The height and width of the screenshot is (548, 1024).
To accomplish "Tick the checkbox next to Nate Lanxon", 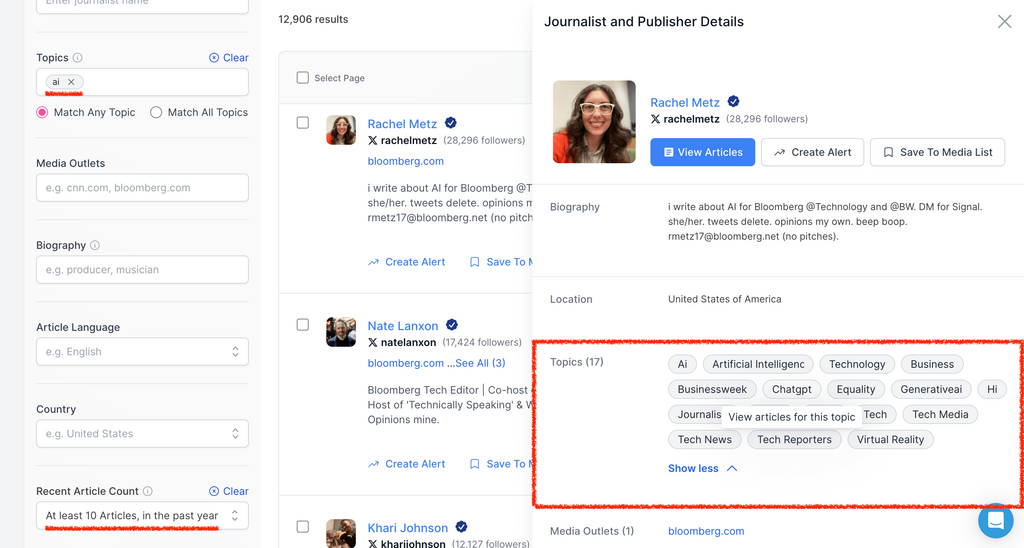I will click(303, 325).
